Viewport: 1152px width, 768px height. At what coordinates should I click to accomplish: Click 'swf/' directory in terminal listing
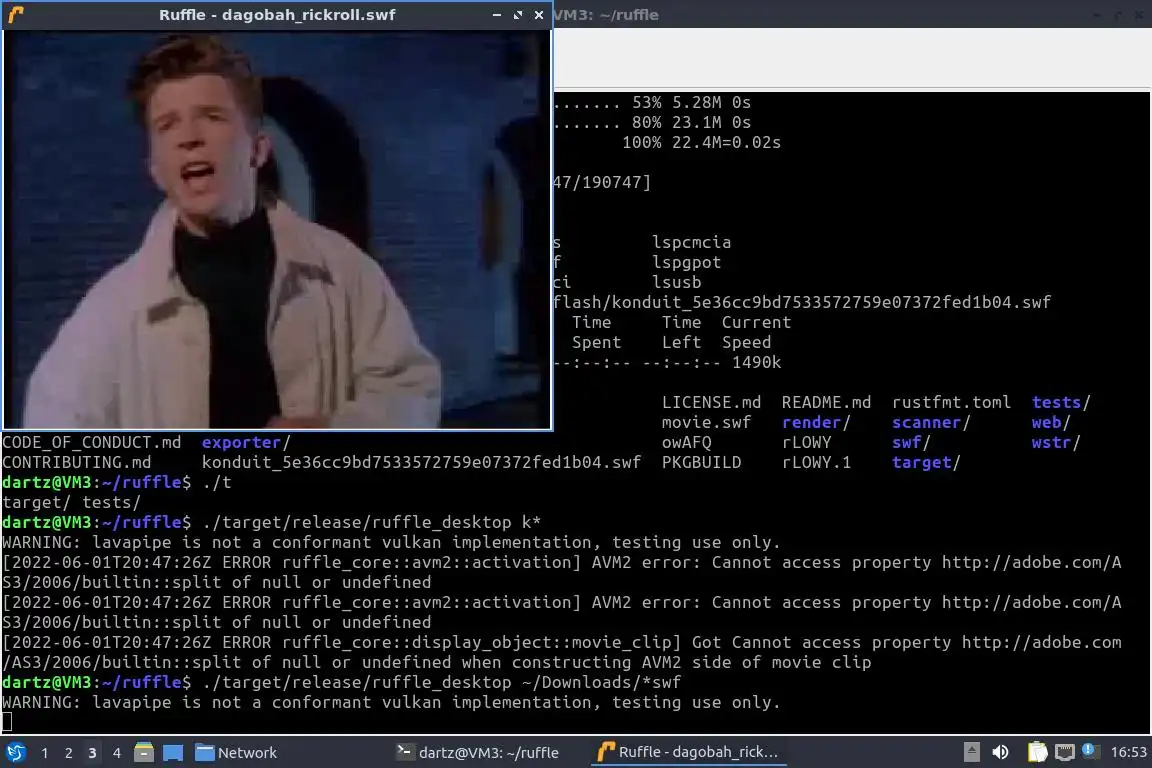tap(911, 442)
